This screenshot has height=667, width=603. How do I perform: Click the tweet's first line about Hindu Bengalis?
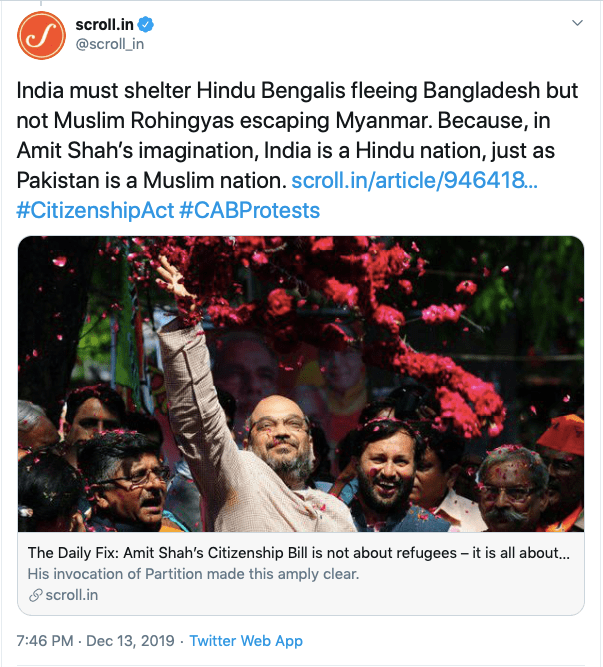pyautogui.click(x=298, y=91)
